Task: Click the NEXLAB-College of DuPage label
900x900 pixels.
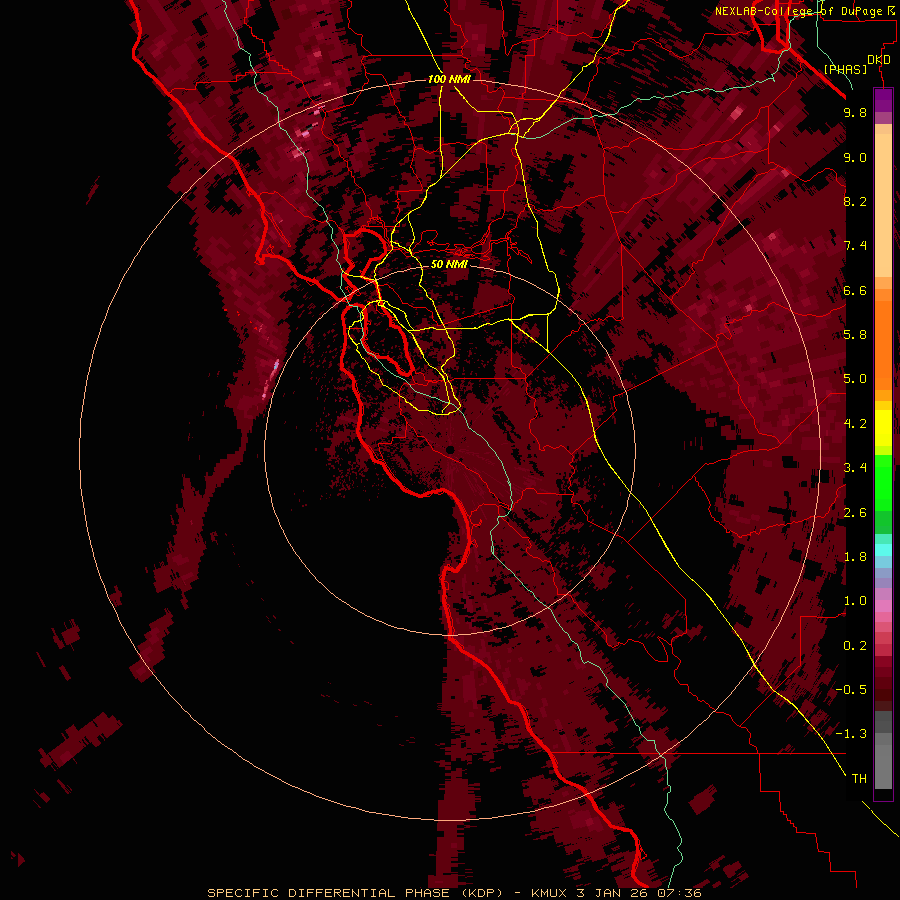Action: coord(799,11)
